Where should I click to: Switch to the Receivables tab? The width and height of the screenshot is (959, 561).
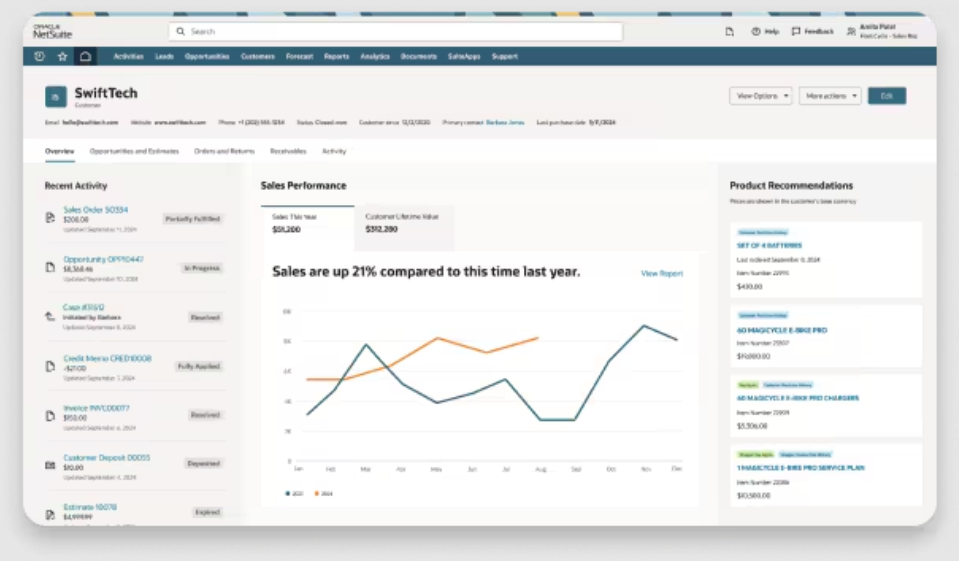click(288, 151)
